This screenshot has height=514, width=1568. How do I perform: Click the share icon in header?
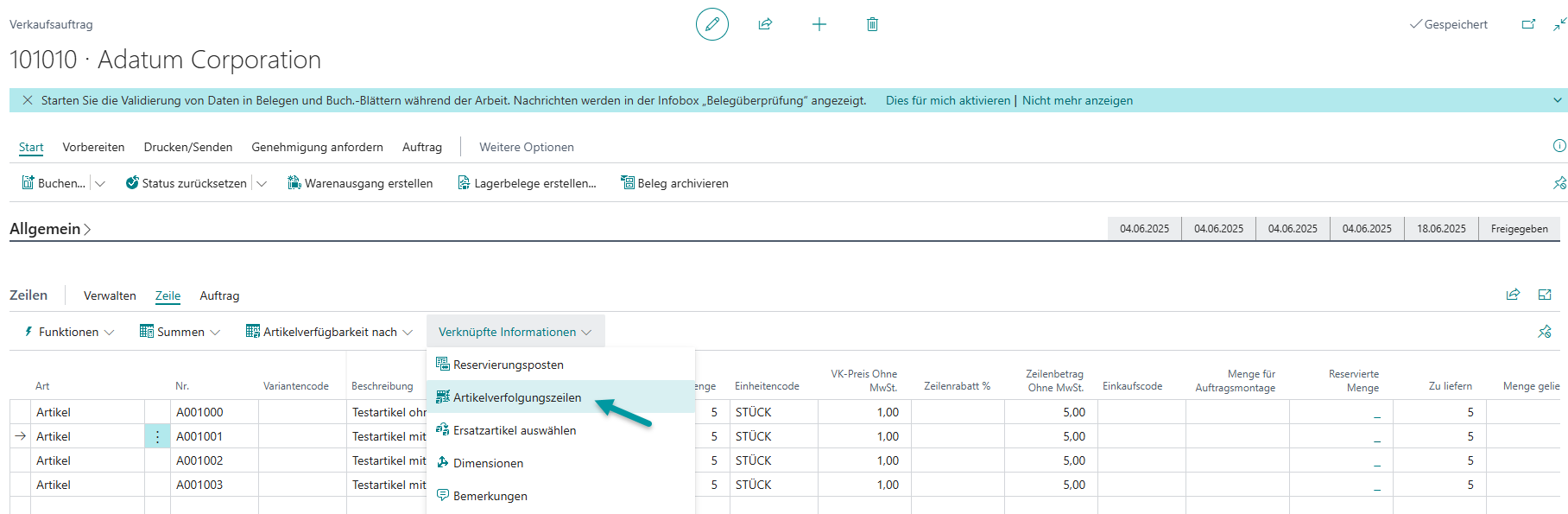pyautogui.click(x=765, y=24)
